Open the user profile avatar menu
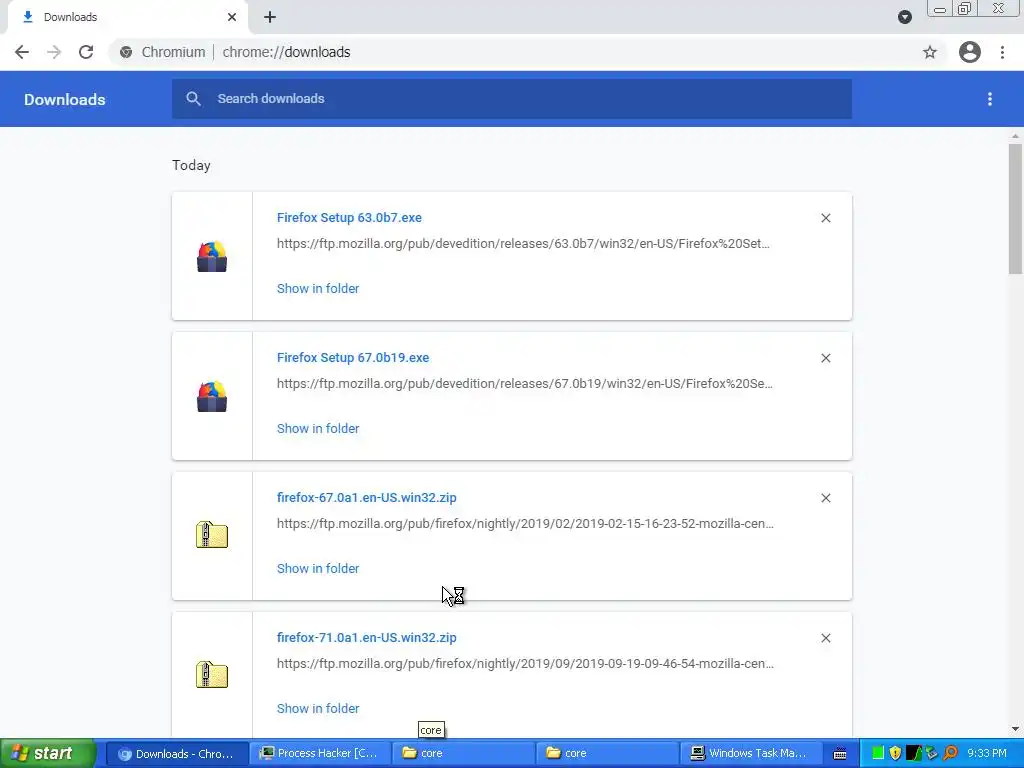The height and width of the screenshot is (768, 1024). point(970,52)
